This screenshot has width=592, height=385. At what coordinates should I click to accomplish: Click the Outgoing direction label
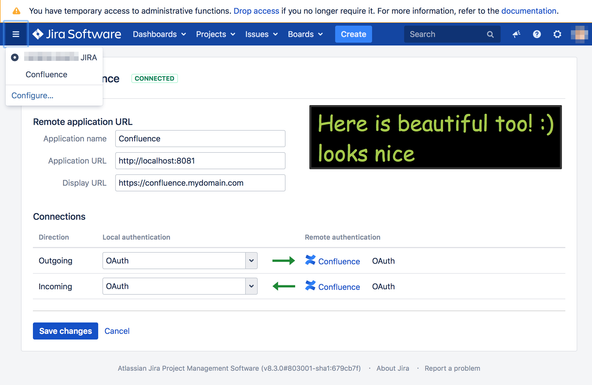(55, 261)
